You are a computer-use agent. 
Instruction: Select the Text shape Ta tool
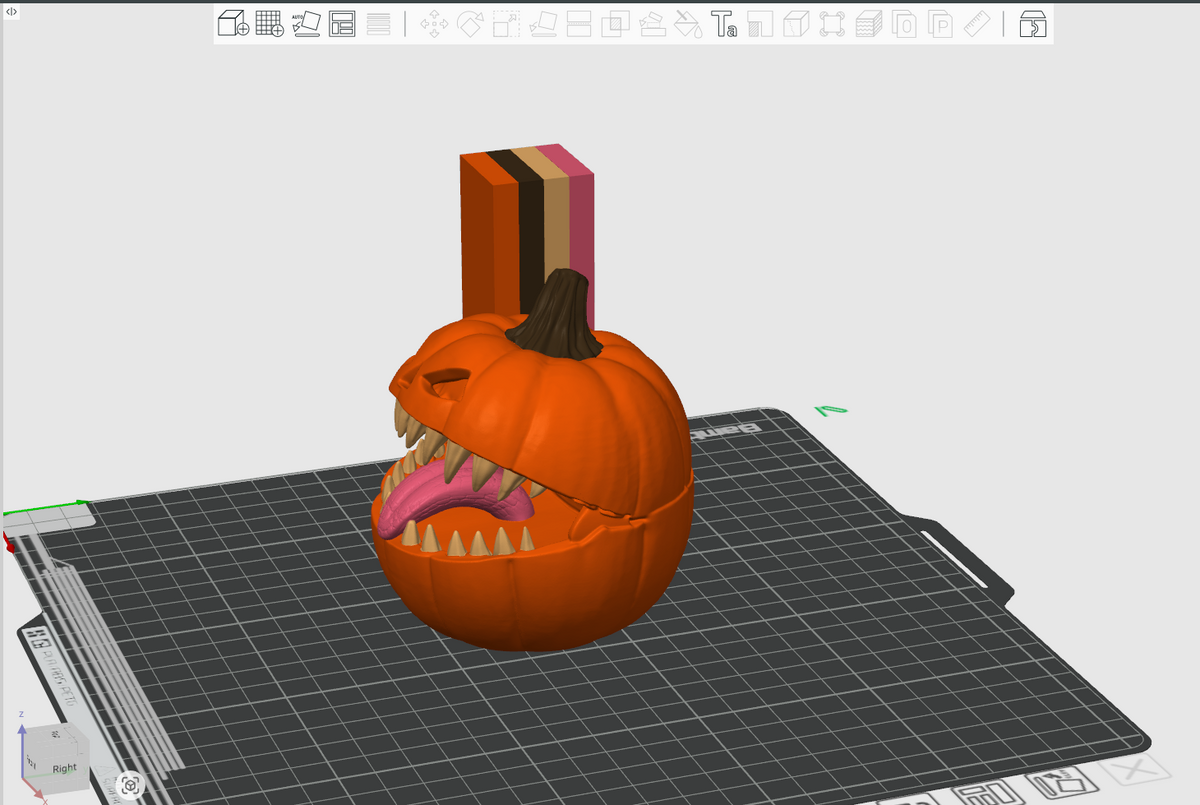tap(724, 24)
